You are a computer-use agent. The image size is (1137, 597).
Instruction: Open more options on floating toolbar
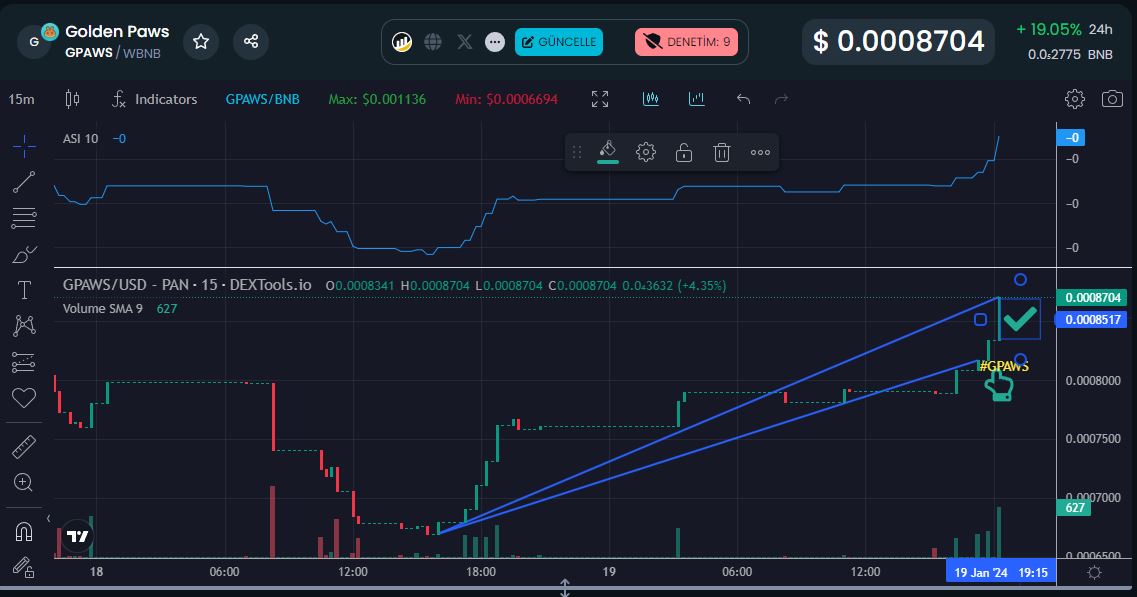point(760,152)
